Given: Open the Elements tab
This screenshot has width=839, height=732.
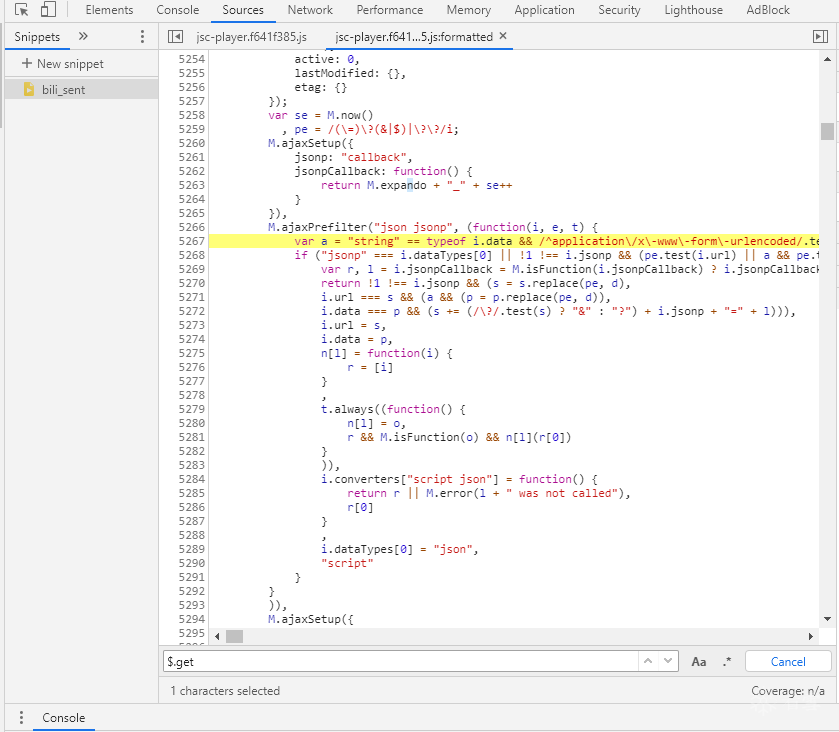Looking at the screenshot, I should 109,10.
